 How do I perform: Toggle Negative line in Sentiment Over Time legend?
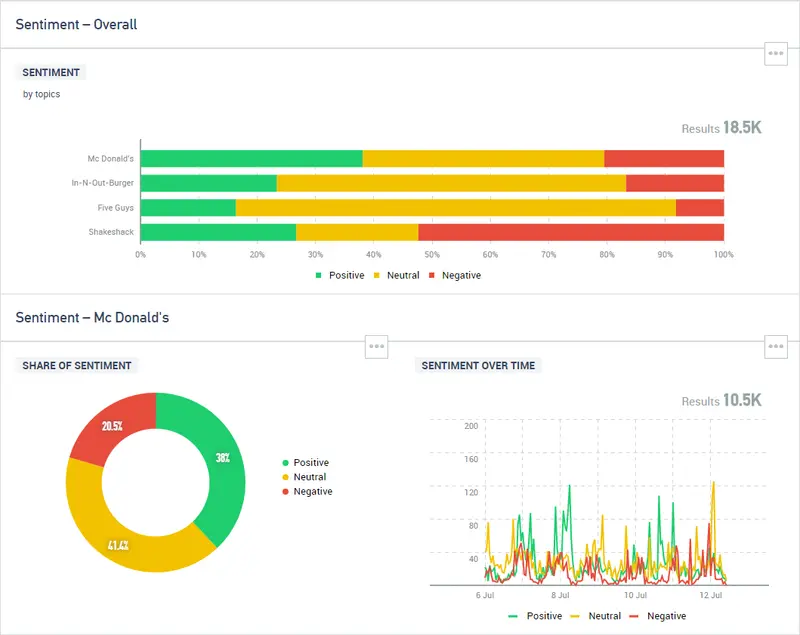659,616
